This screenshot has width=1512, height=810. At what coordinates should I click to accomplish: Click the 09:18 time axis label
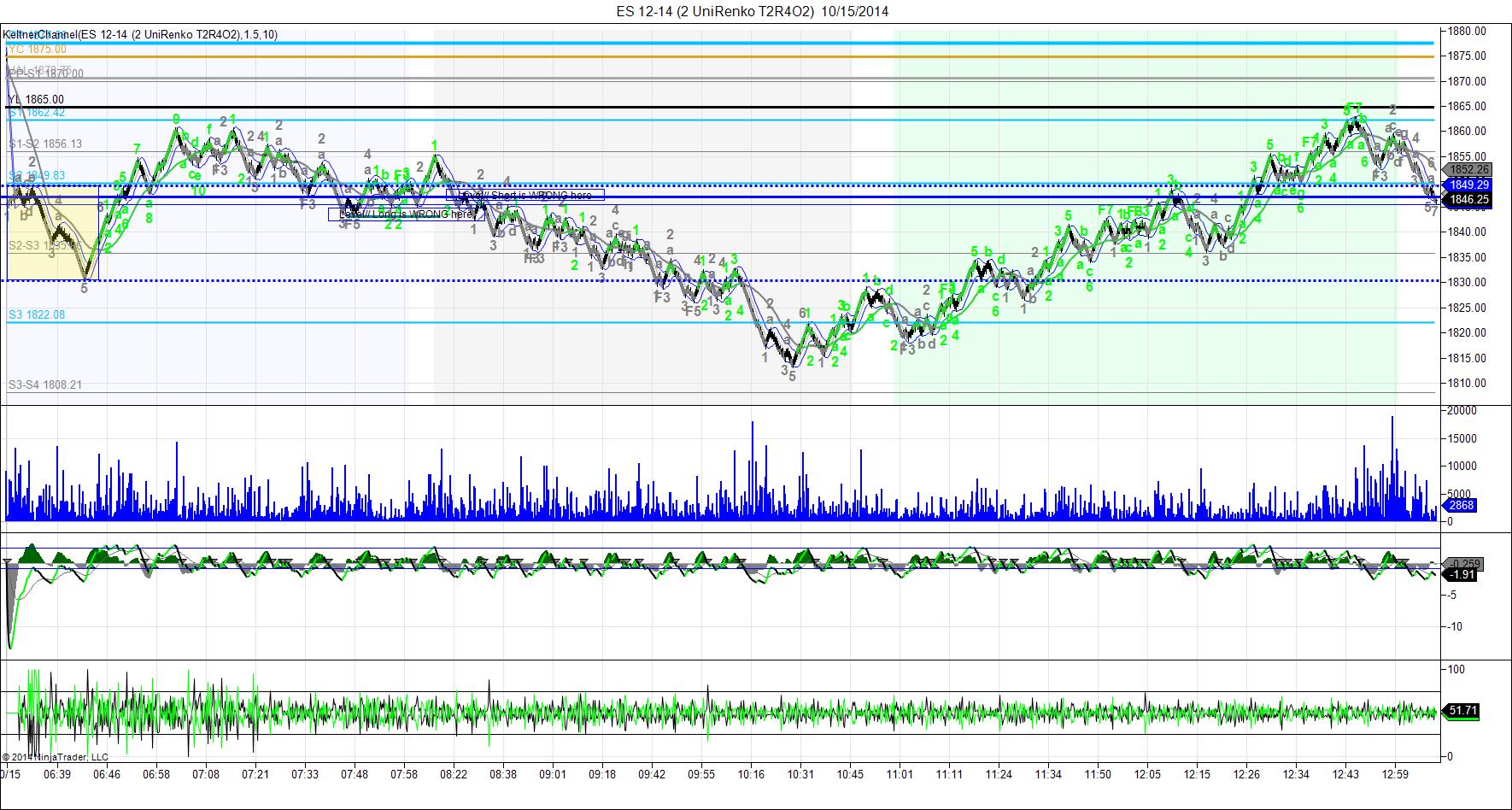tap(602, 775)
